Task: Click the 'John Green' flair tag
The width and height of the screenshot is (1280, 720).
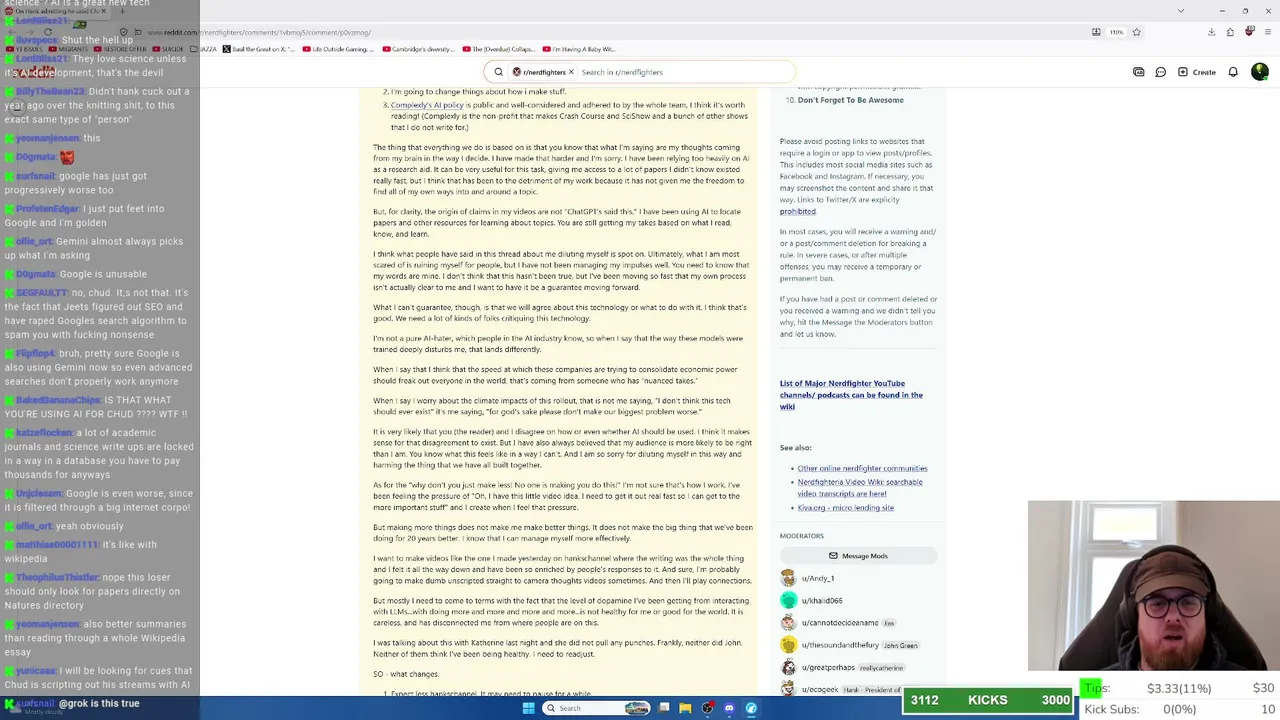Action: click(x=900, y=645)
